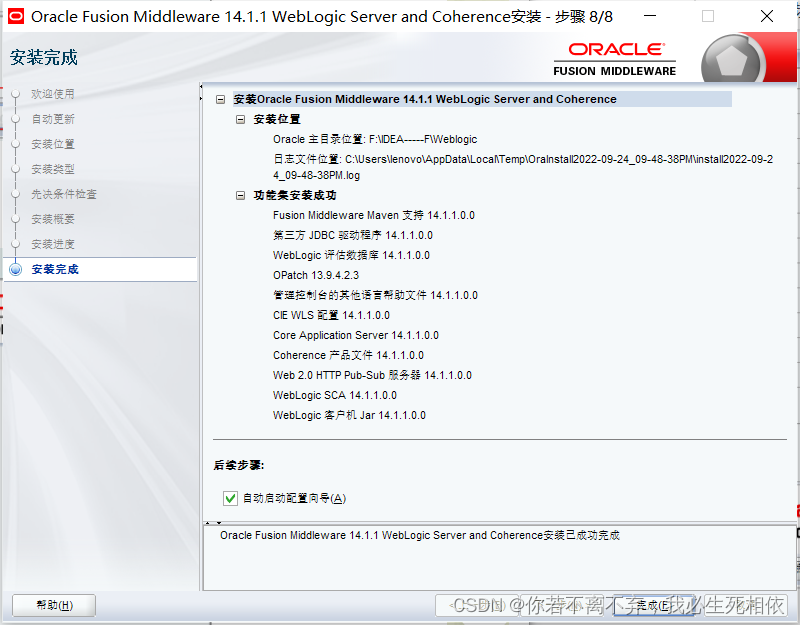Click the up arrow on the message pane divider
Screen dimensions: 800x625
pyautogui.click(x=208, y=523)
